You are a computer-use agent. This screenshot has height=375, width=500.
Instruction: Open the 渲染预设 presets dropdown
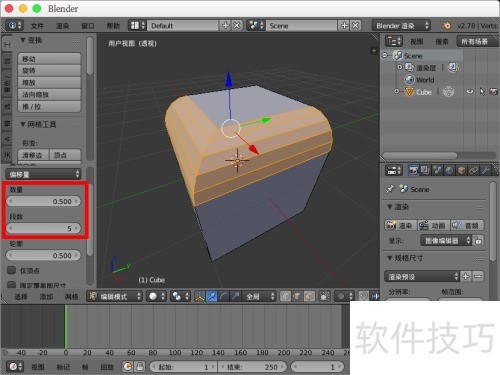pyautogui.click(x=422, y=276)
